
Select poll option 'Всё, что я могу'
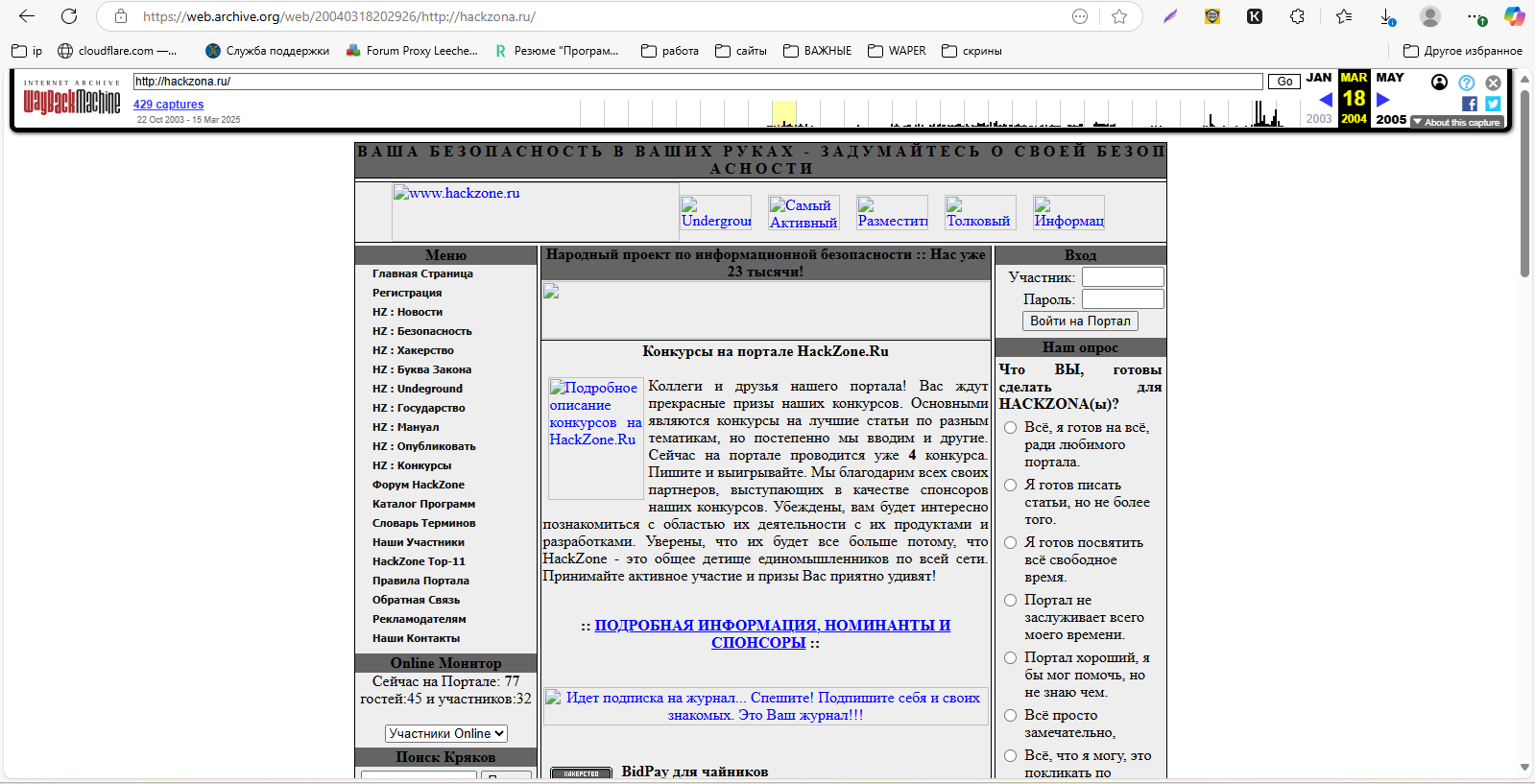pos(1010,756)
